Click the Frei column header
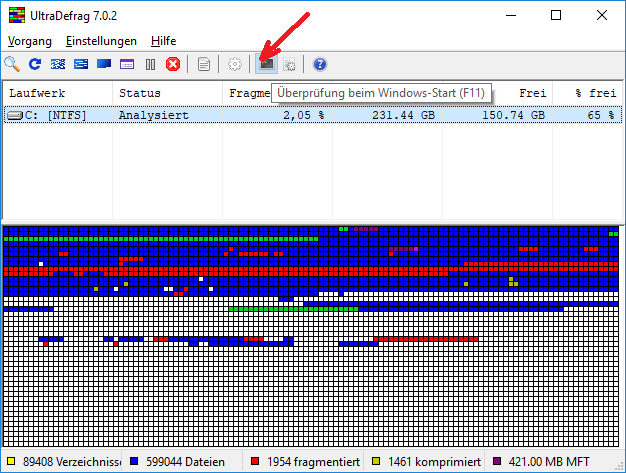The height and width of the screenshot is (473, 626). tap(497, 93)
